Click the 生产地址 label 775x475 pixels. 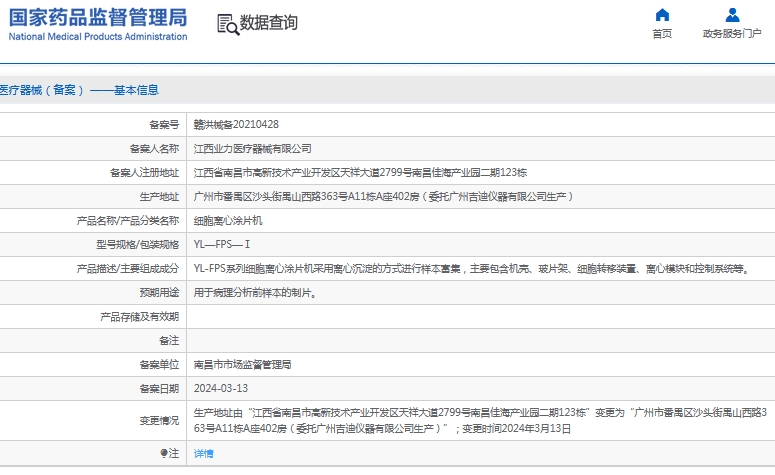coord(159,197)
